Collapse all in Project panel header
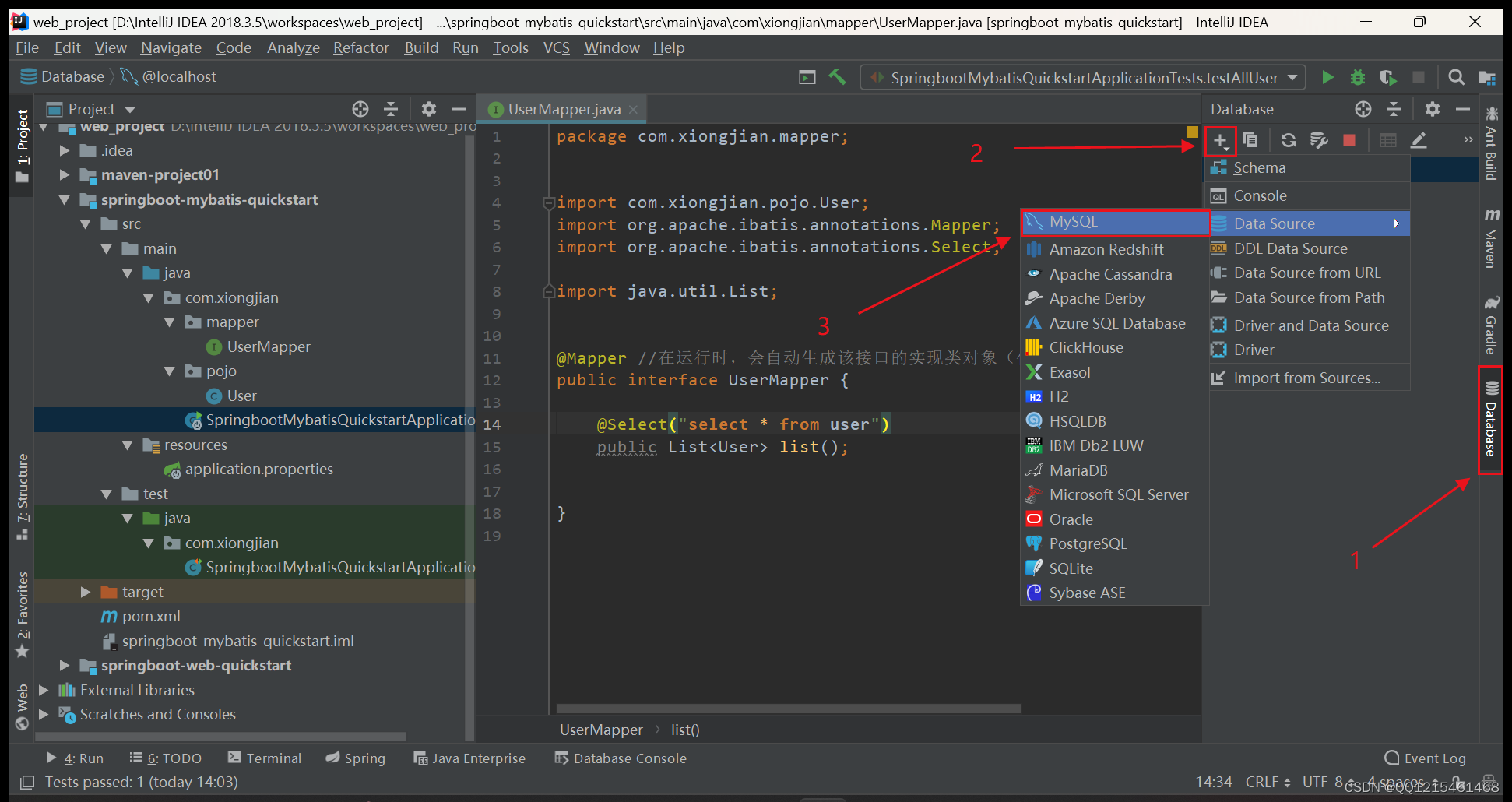 (391, 109)
